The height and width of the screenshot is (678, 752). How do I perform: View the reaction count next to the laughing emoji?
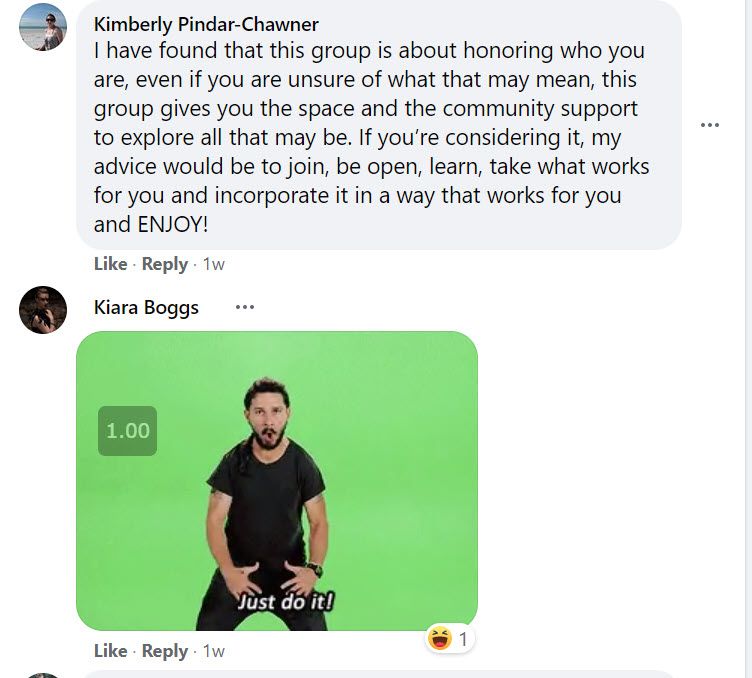tap(463, 638)
